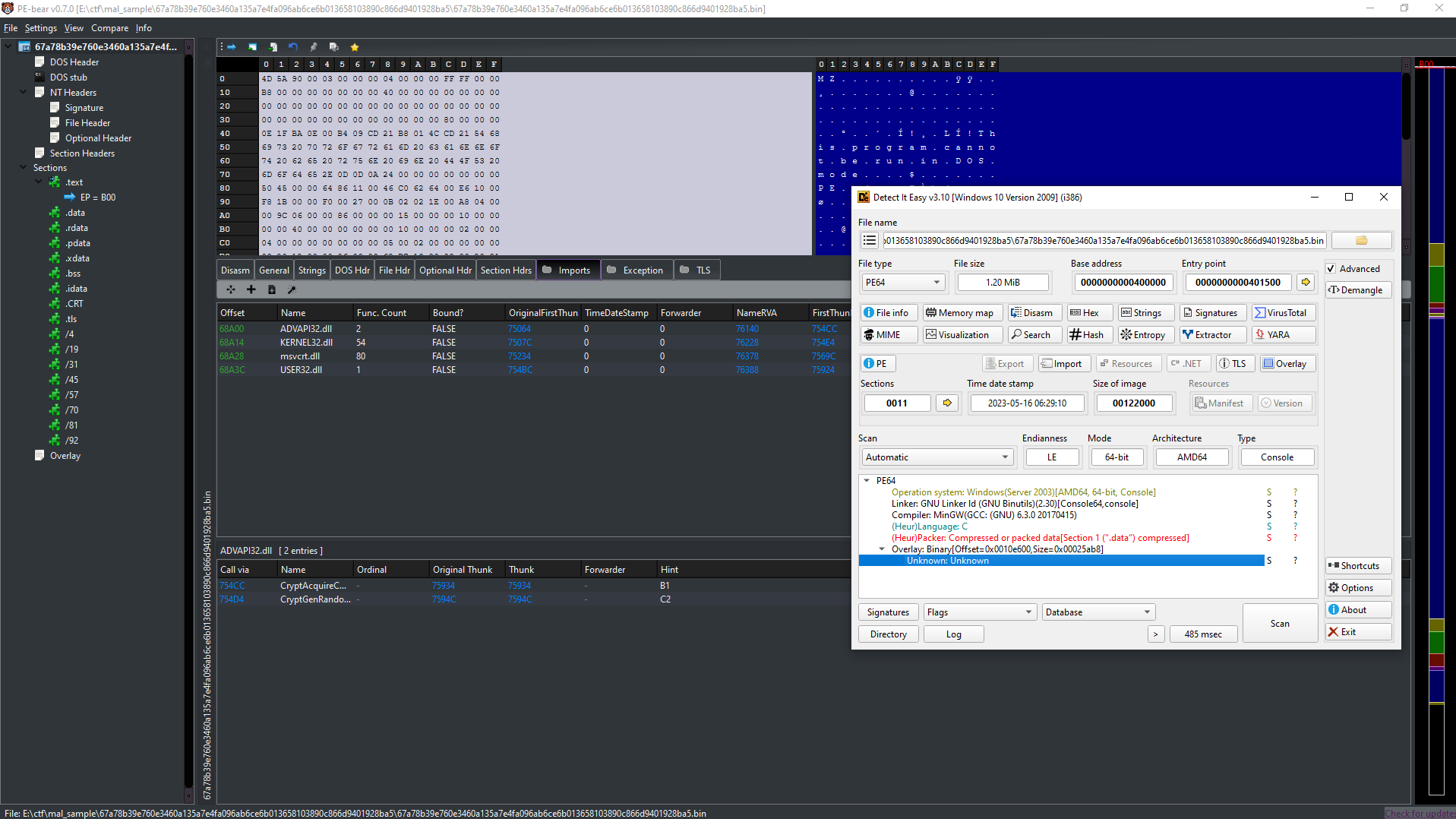Click the Demangle button
Screen dimensions: 1456x819
coord(1358,290)
